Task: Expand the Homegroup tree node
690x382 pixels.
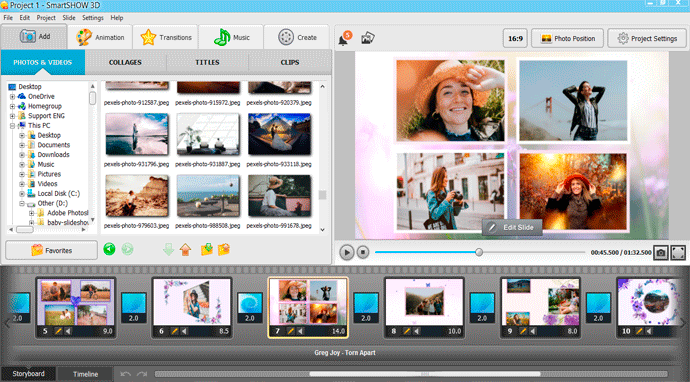Action: [12, 106]
